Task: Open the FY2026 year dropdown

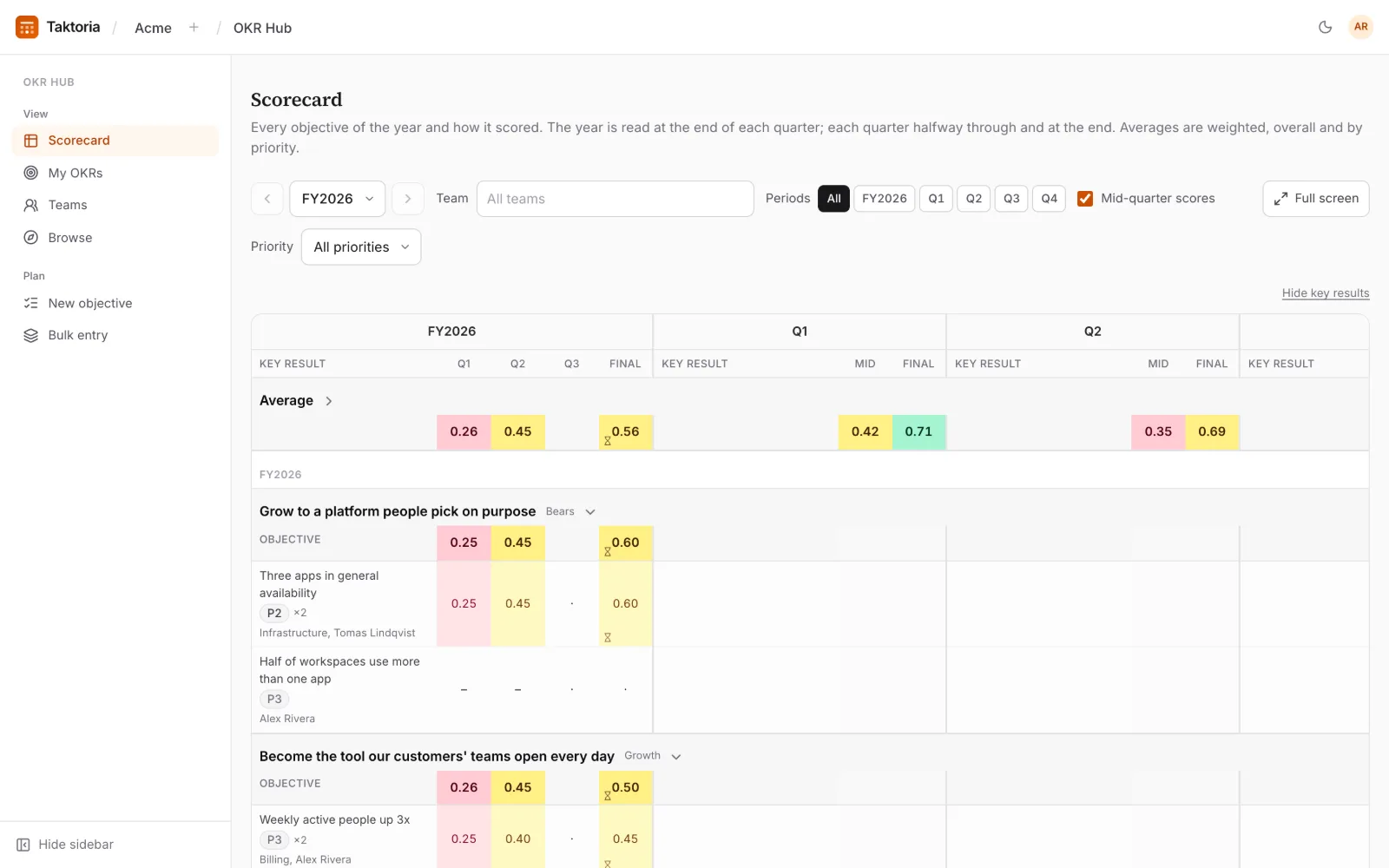Action: tap(338, 199)
